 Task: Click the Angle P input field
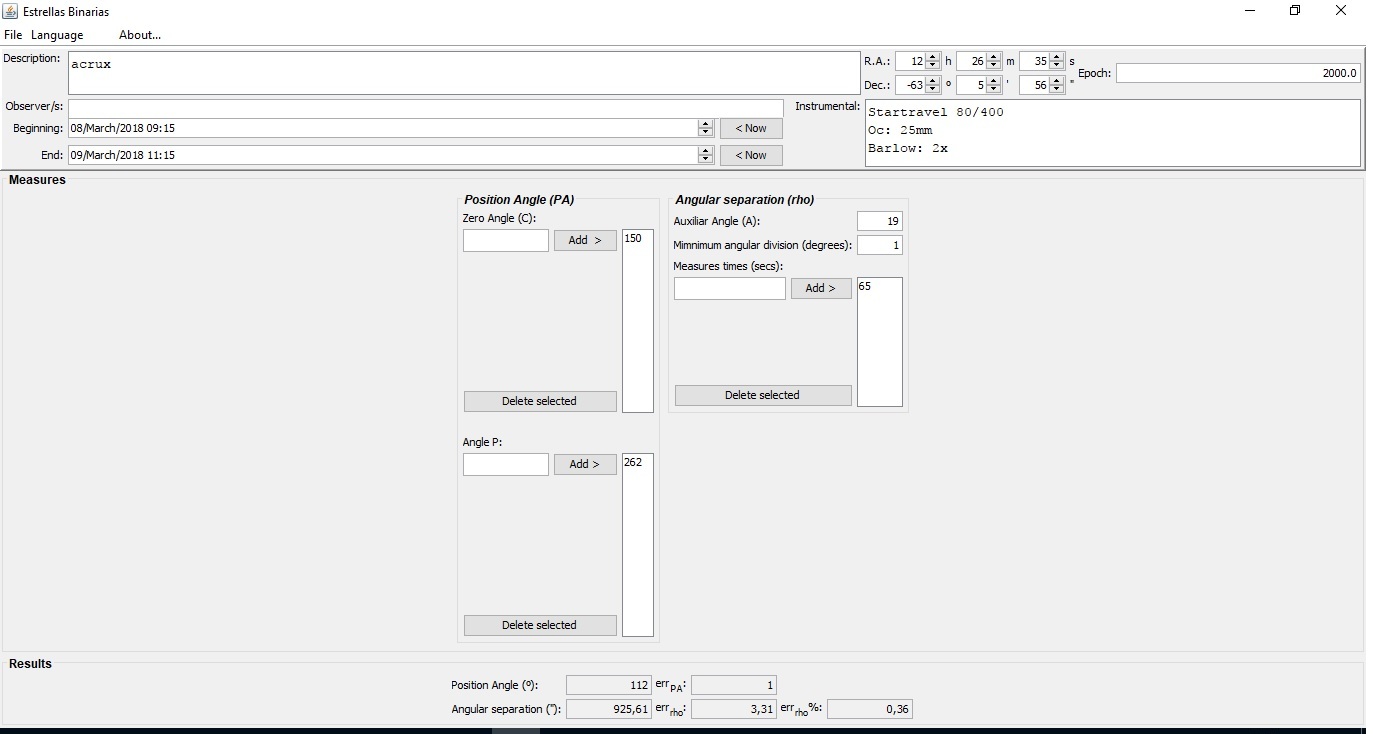[x=506, y=464]
